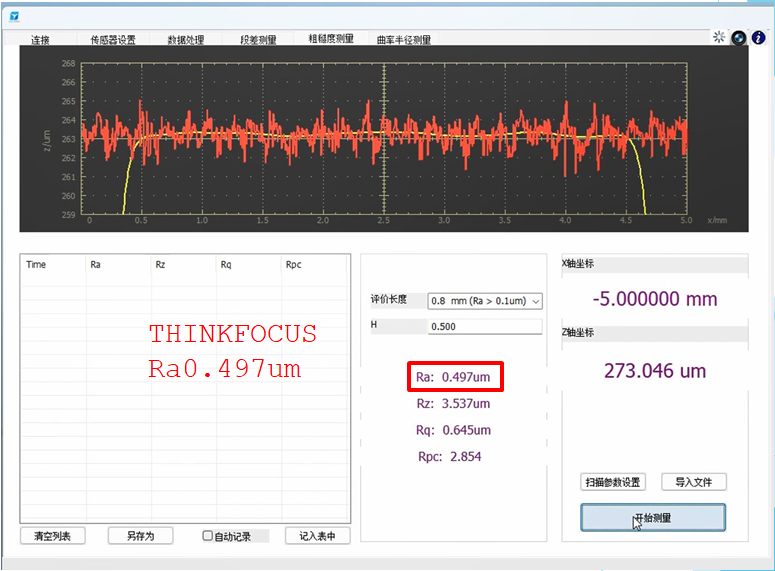
Task: Click the dark round camera icon
Action: 739,37
